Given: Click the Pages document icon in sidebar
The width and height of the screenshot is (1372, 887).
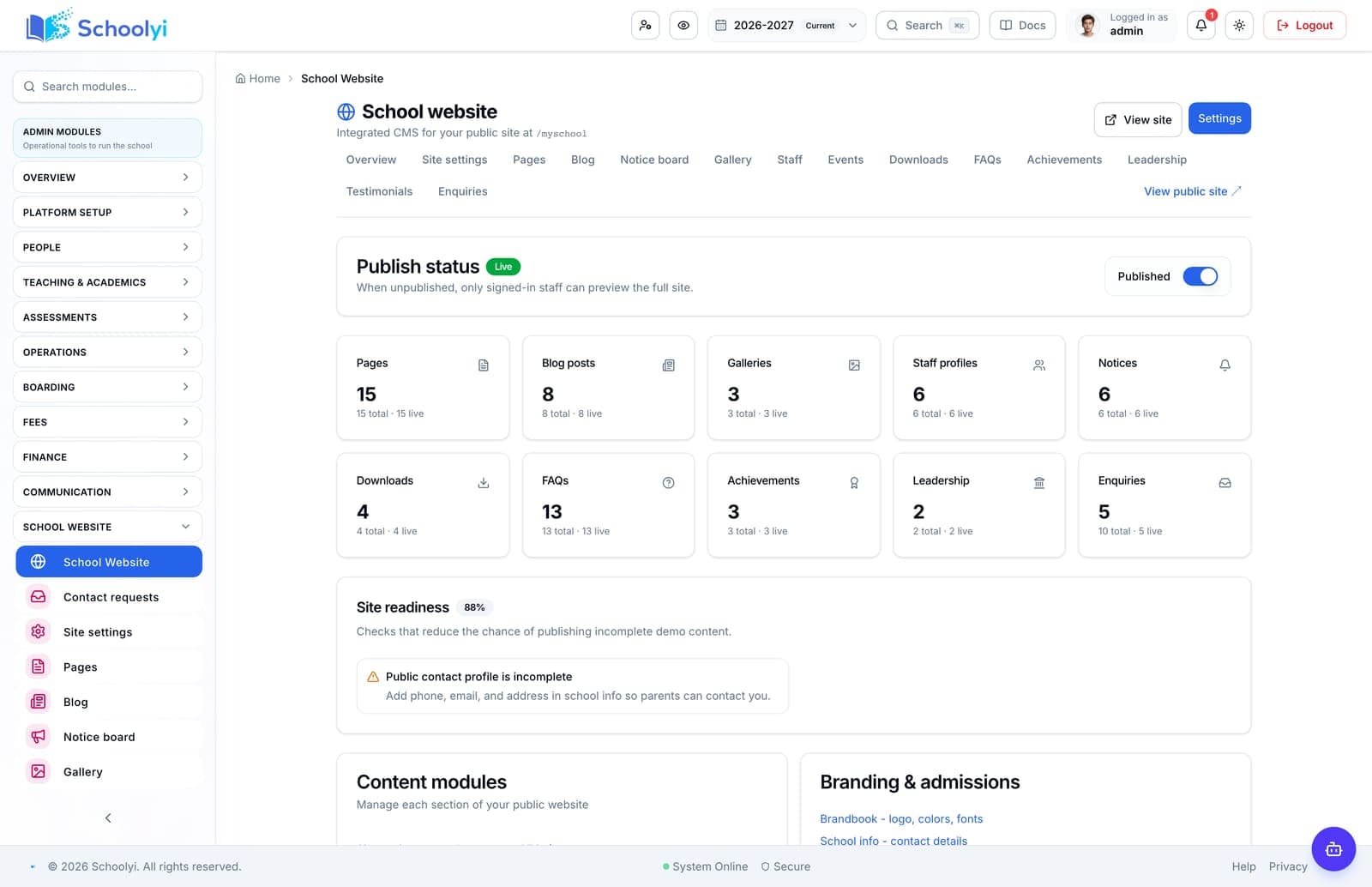Looking at the screenshot, I should click(x=39, y=667).
